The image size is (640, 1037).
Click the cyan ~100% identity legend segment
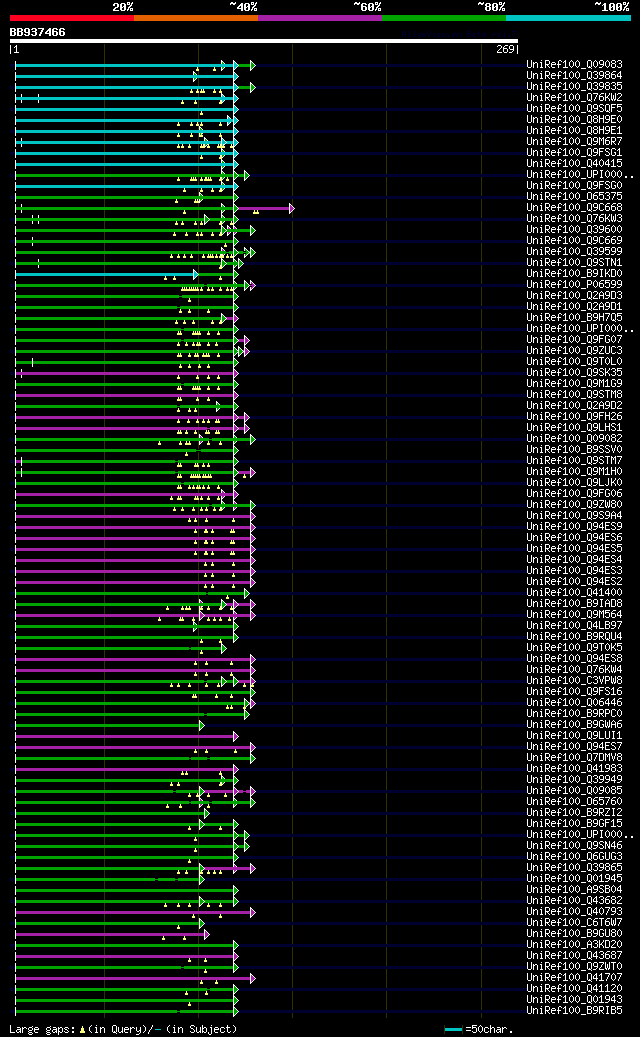pos(568,18)
